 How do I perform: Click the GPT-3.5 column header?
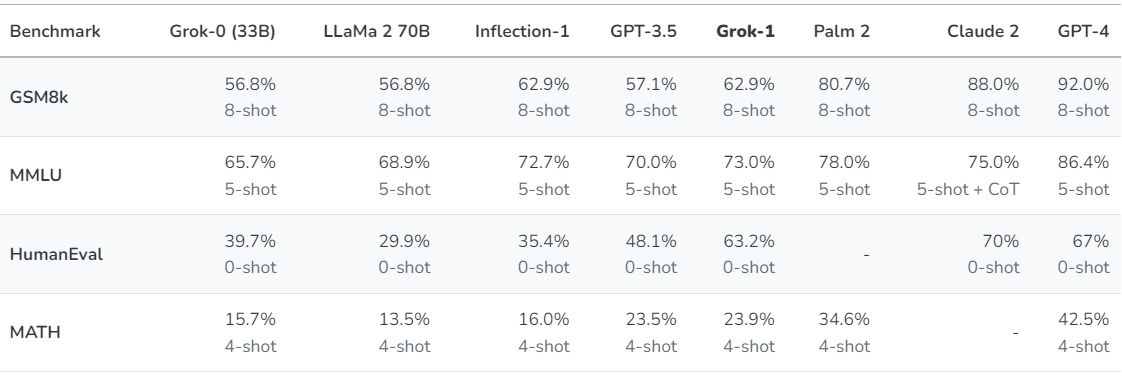tap(643, 31)
